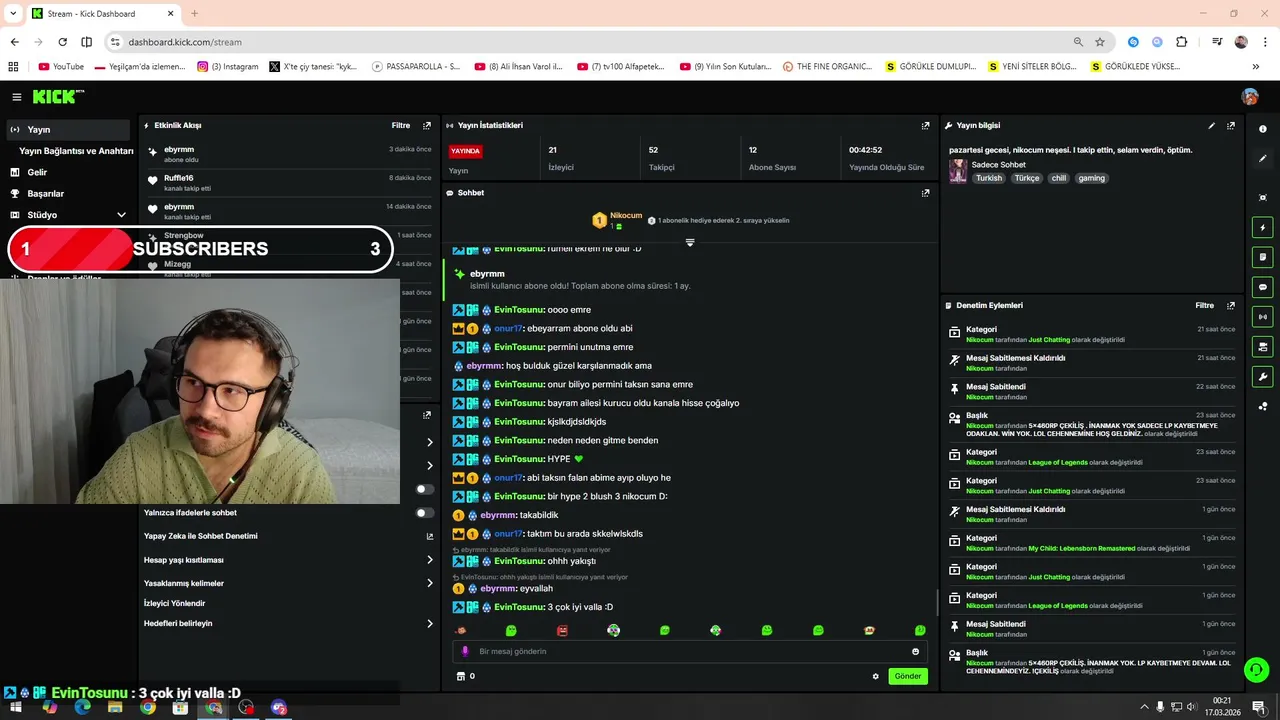Open Sadece Sohbet category link

tap(999, 165)
